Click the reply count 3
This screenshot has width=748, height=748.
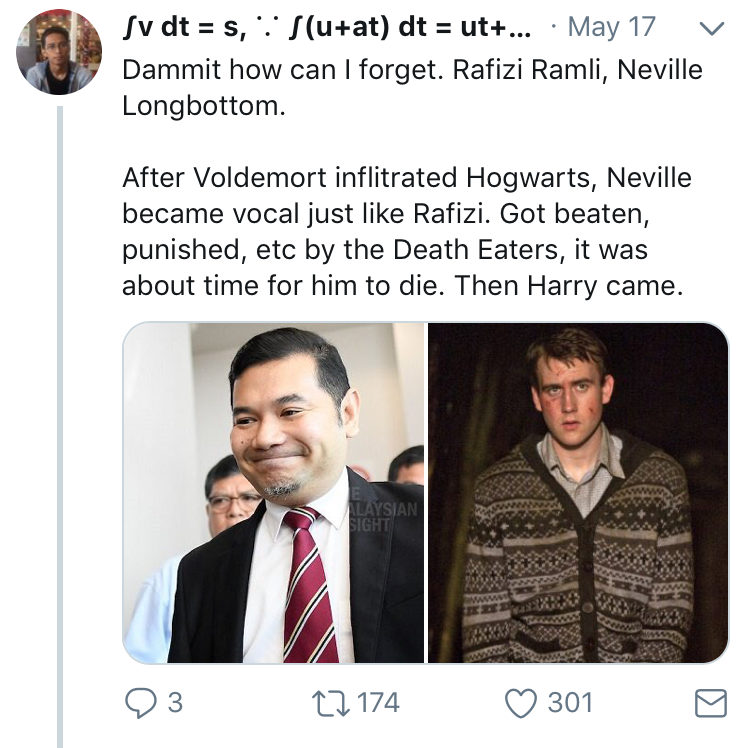tap(175, 703)
